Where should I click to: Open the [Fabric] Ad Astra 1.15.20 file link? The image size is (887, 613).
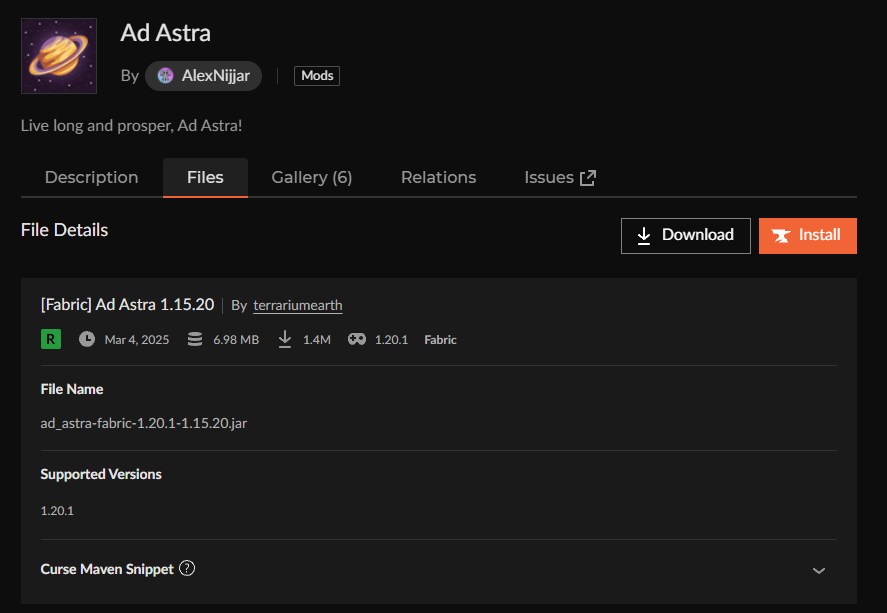point(126,304)
